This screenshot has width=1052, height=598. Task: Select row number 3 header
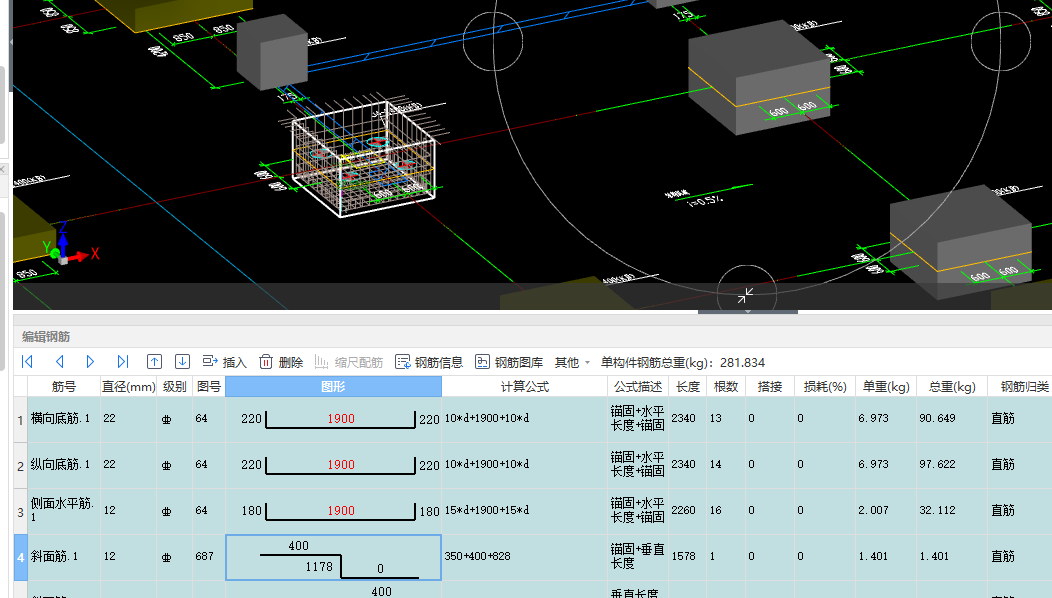point(20,512)
